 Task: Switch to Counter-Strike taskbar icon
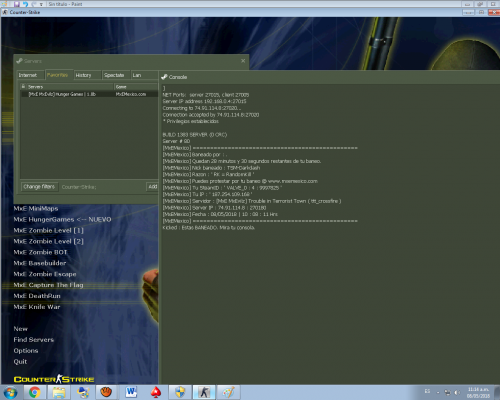[204, 392]
